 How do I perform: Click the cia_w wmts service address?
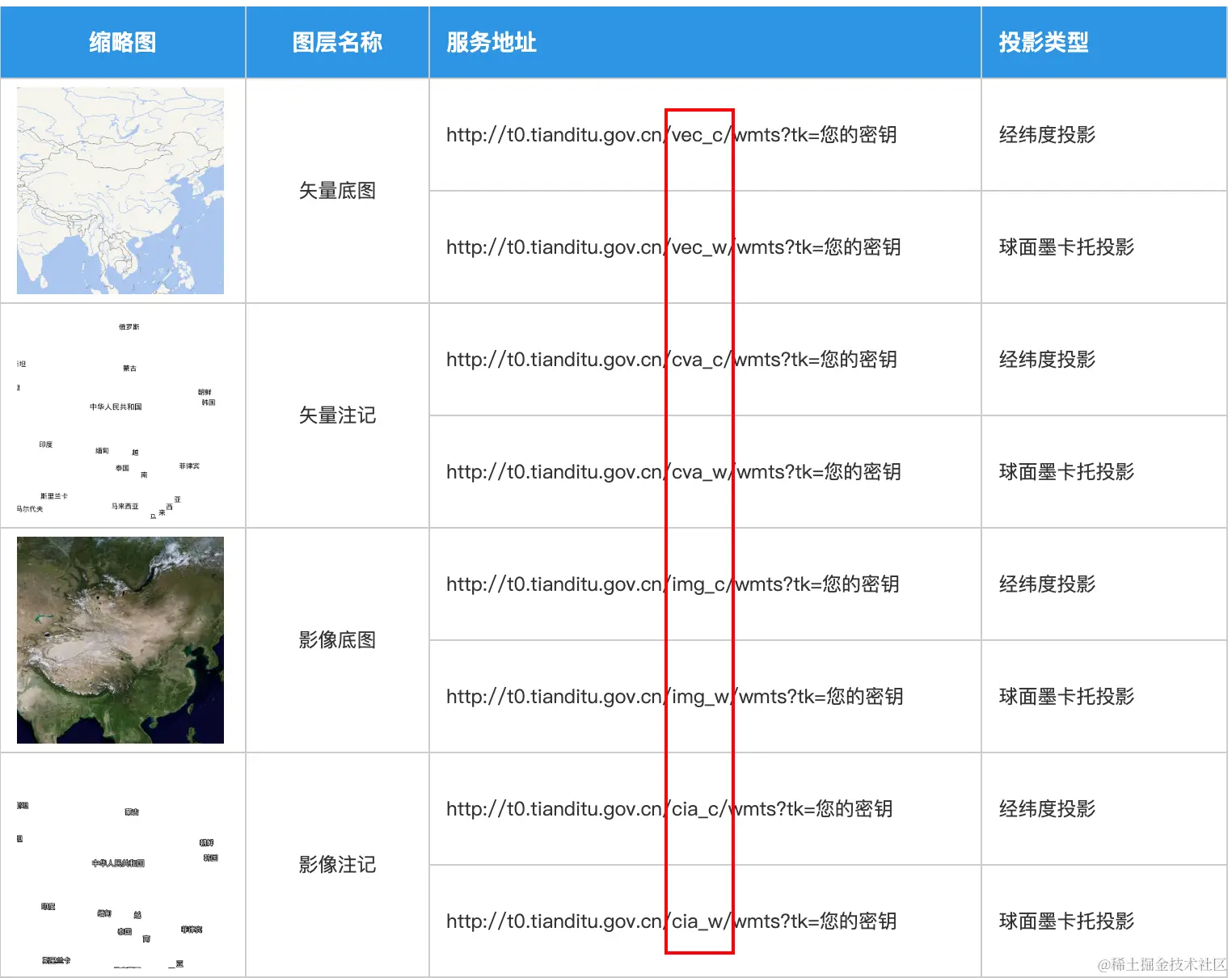click(672, 921)
